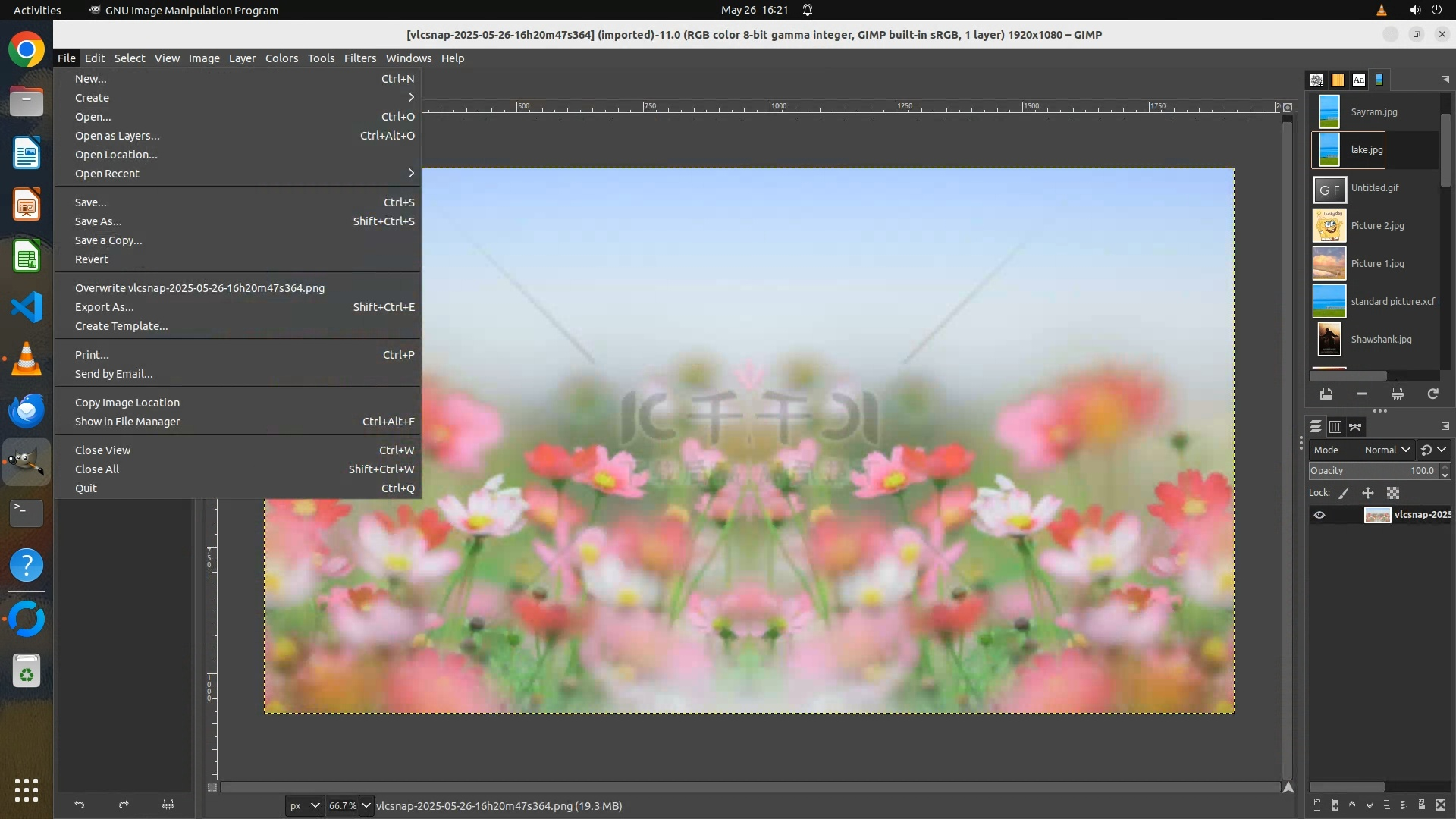Click the add layer mask icon
1456x819 pixels.
click(x=1422, y=805)
